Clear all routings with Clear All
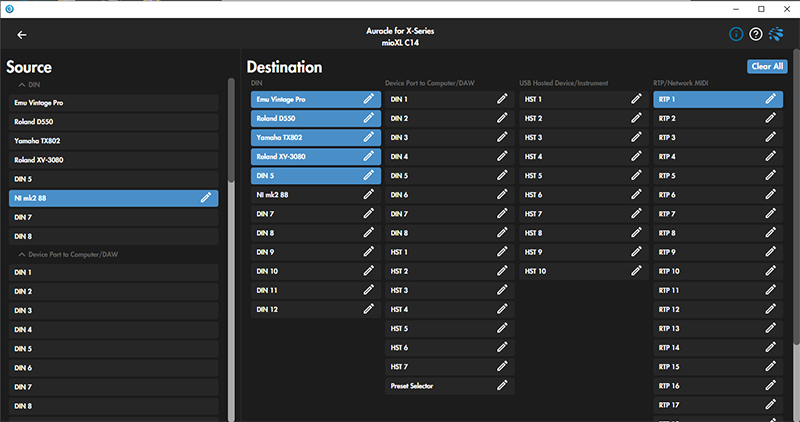The height and width of the screenshot is (422, 800). pyautogui.click(x=767, y=66)
